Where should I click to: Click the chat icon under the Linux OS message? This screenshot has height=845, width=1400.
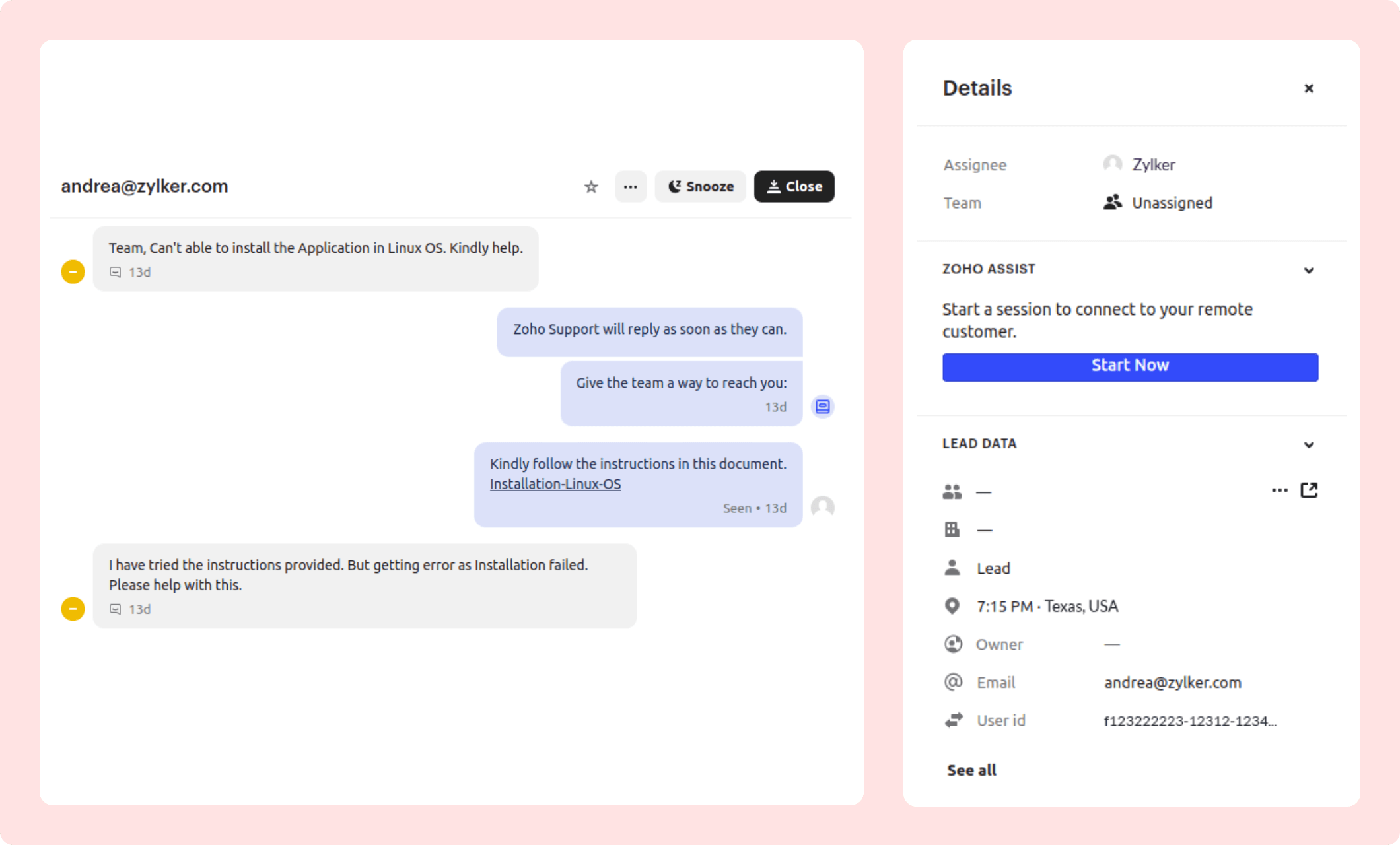(x=116, y=272)
